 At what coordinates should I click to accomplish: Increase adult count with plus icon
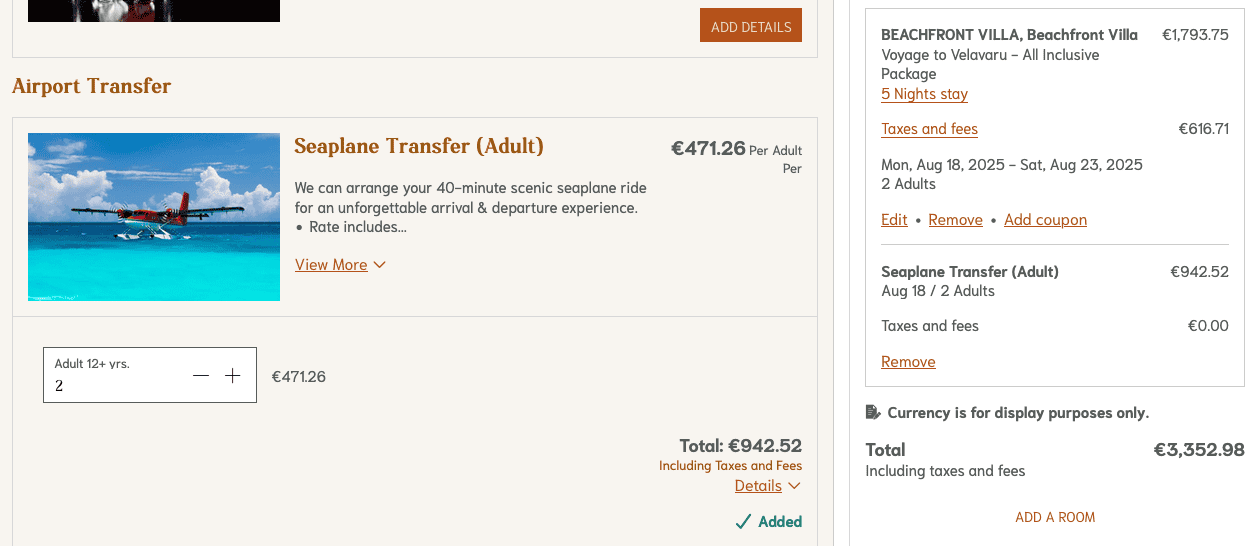coord(233,376)
